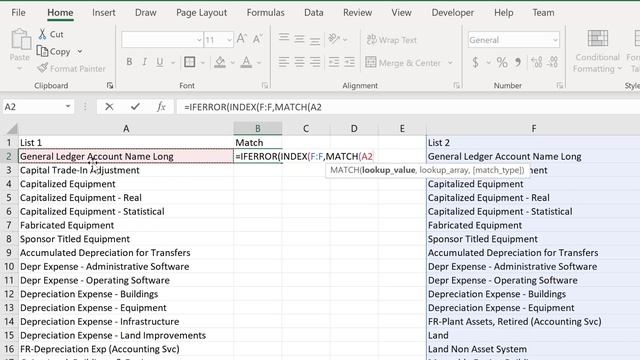640x360 pixels.
Task: Click Top Align icon
Action: 284,39
